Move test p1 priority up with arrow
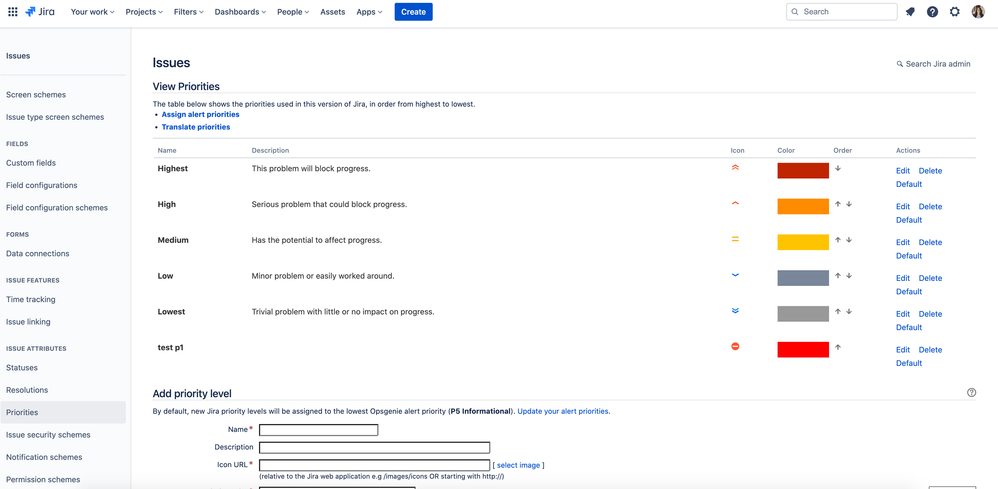Screen dimensions: 998x489 click(x=838, y=347)
